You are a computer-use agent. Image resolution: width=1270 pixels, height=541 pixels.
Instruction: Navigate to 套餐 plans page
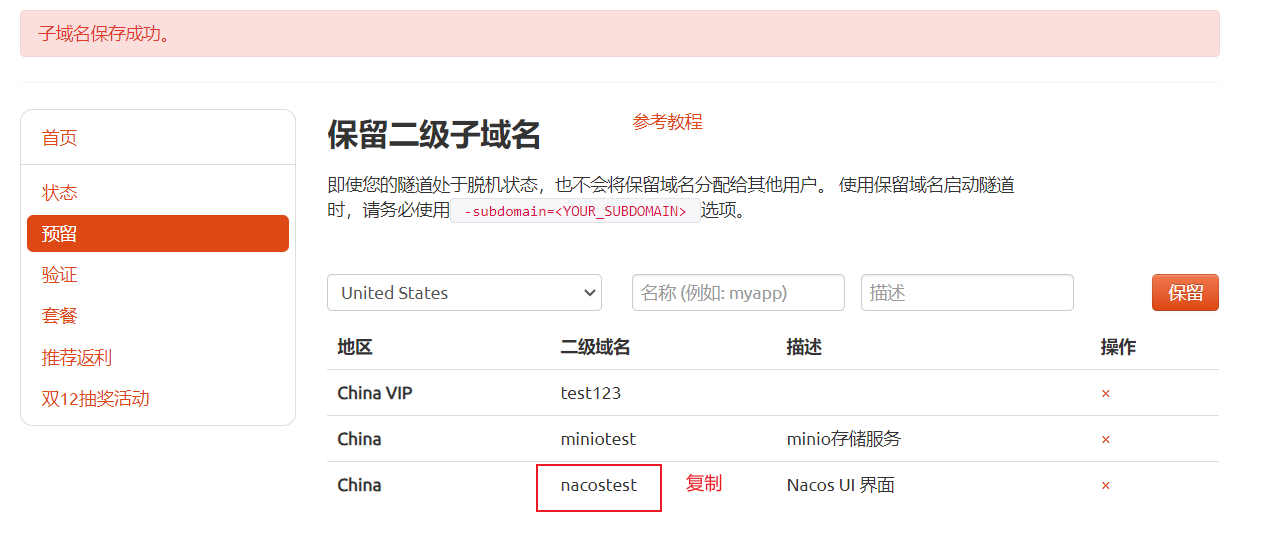click(59, 316)
